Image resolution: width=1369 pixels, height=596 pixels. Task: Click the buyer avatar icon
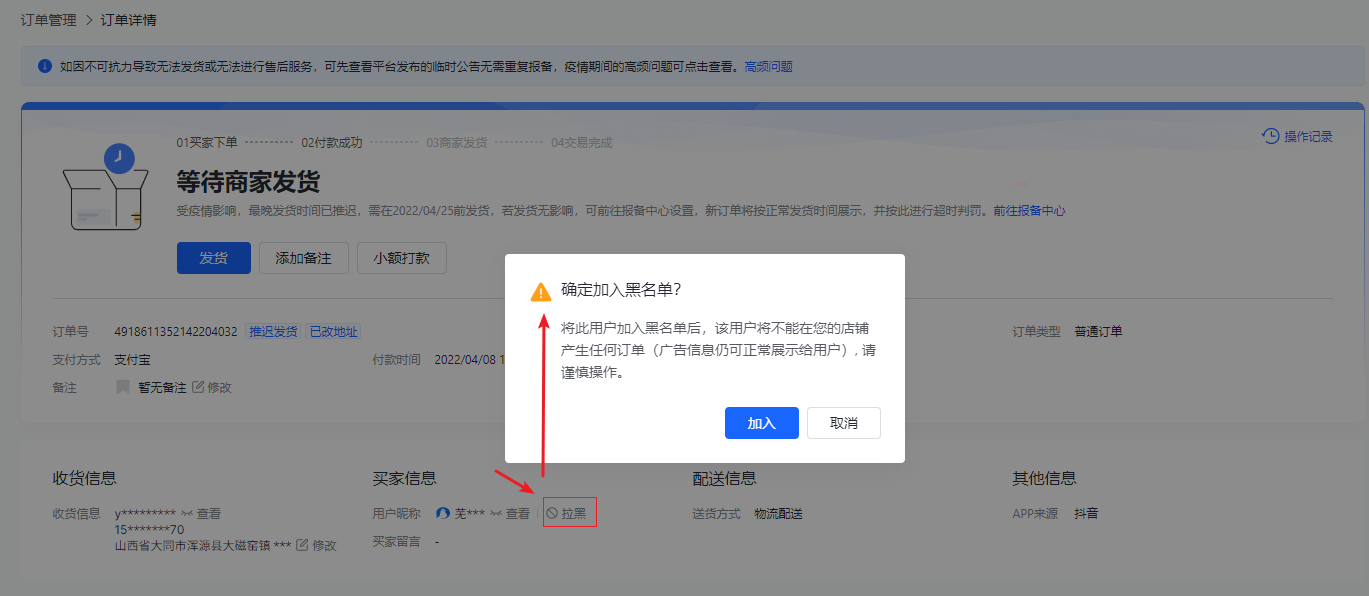tap(443, 514)
